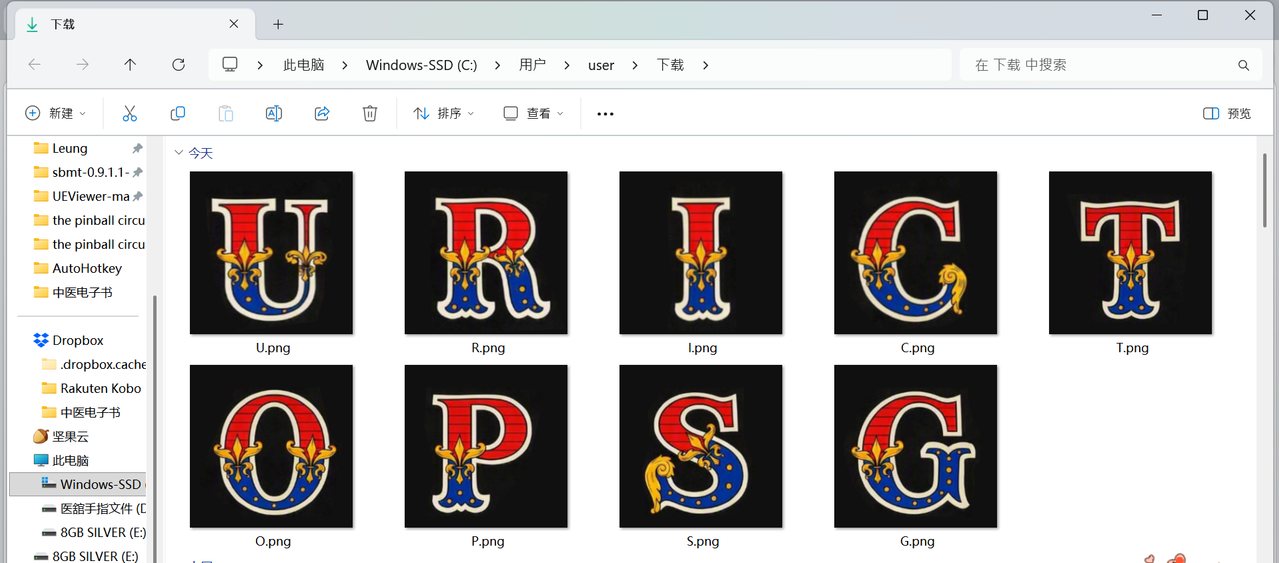This screenshot has width=1279, height=563.
Task: Open Rakuten Kobo folder in sidebar
Action: [x=93, y=388]
